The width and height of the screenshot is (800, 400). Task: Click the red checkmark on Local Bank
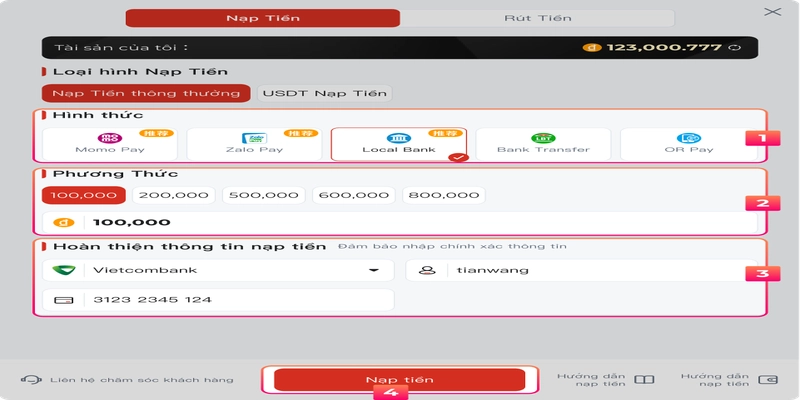(x=458, y=158)
